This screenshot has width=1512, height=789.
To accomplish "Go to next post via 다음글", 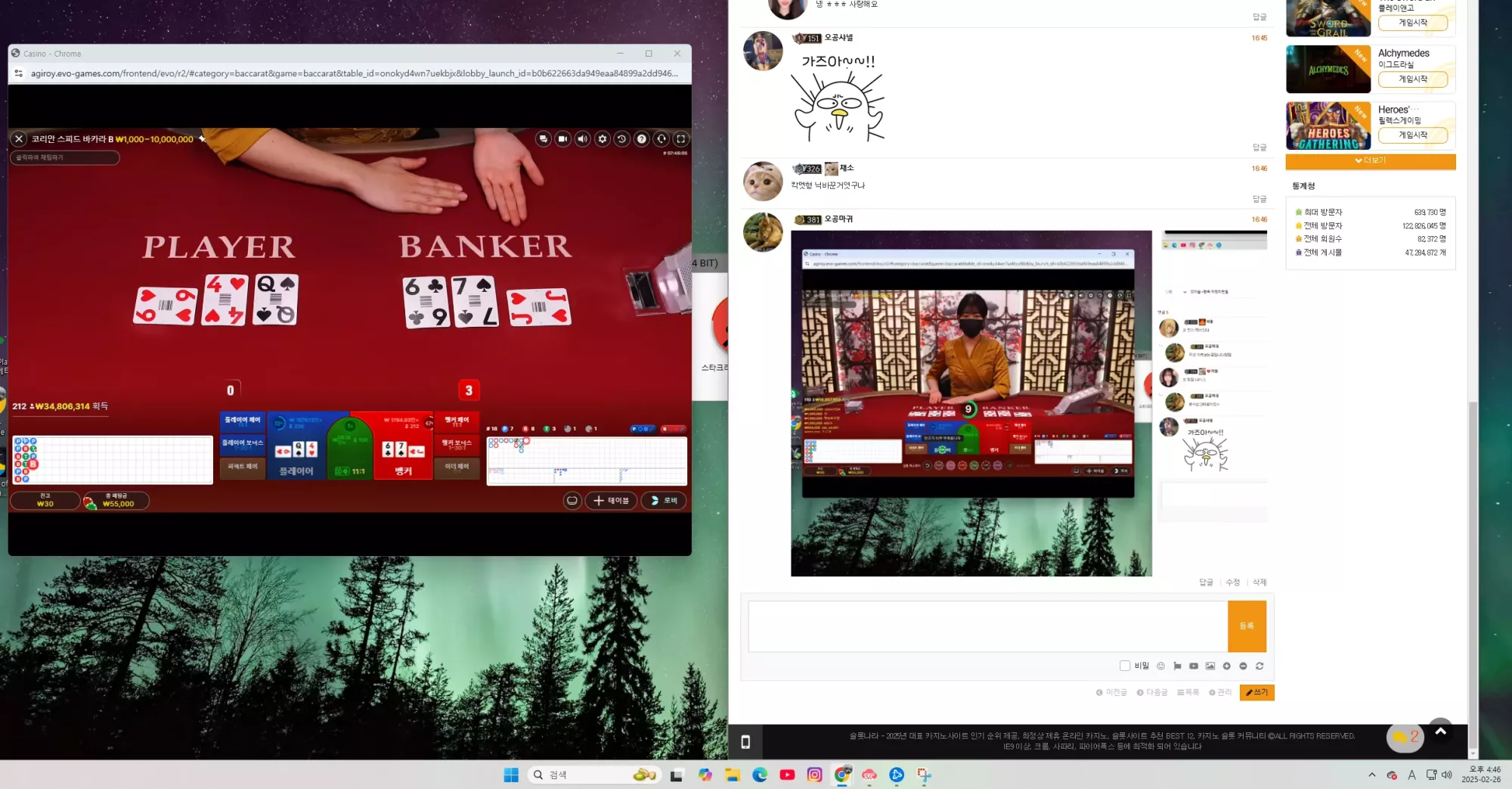I will pos(1152,693).
